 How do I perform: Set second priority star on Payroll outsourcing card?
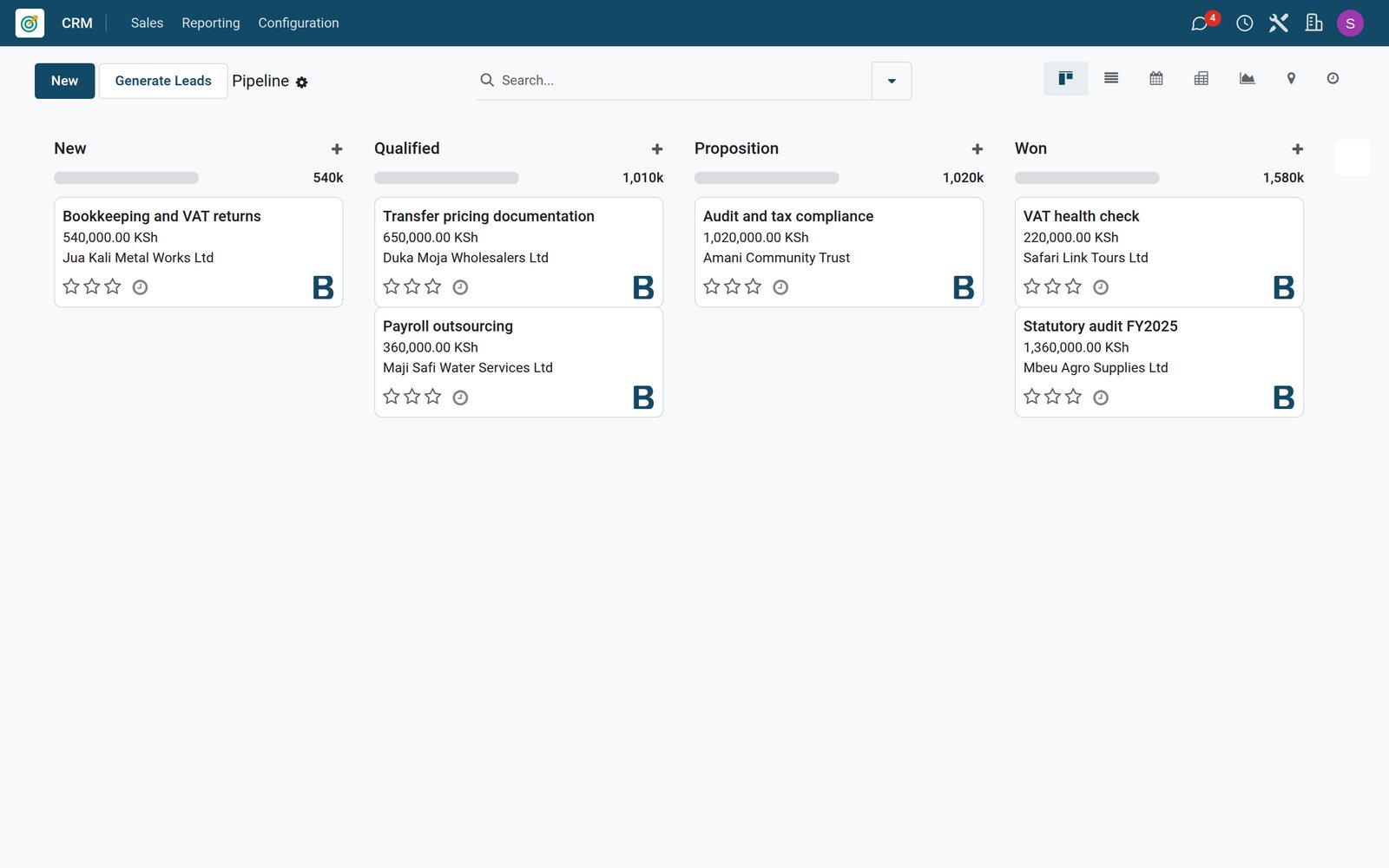[412, 397]
